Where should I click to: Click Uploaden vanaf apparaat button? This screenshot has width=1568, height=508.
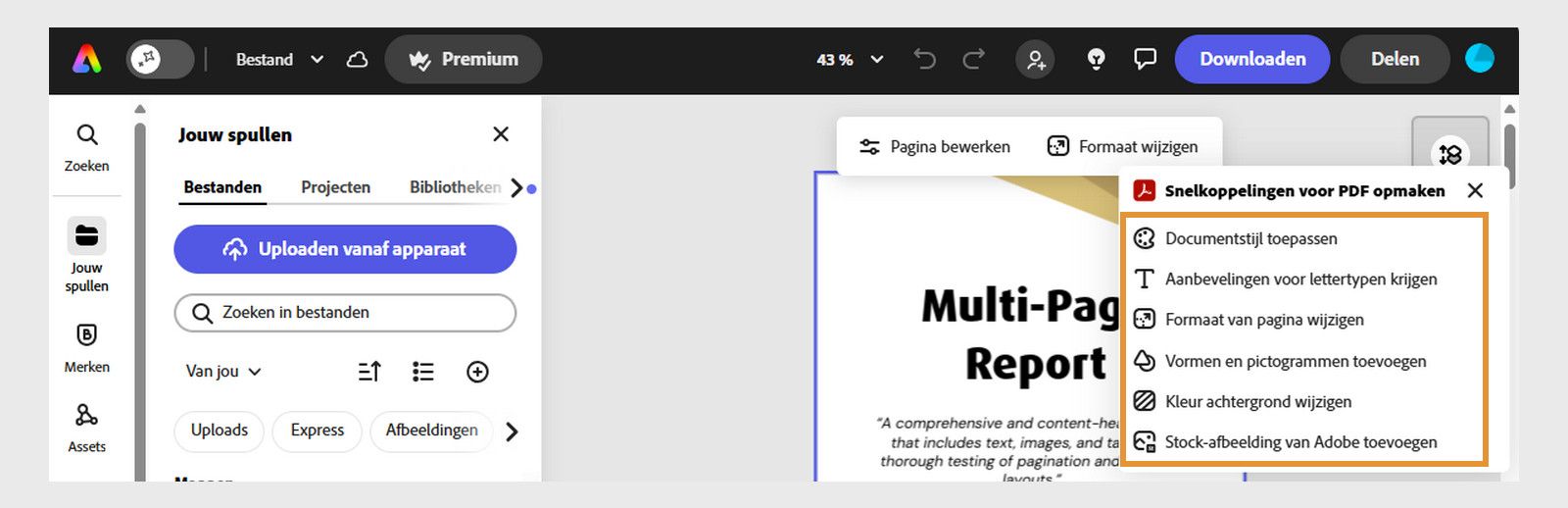click(345, 249)
